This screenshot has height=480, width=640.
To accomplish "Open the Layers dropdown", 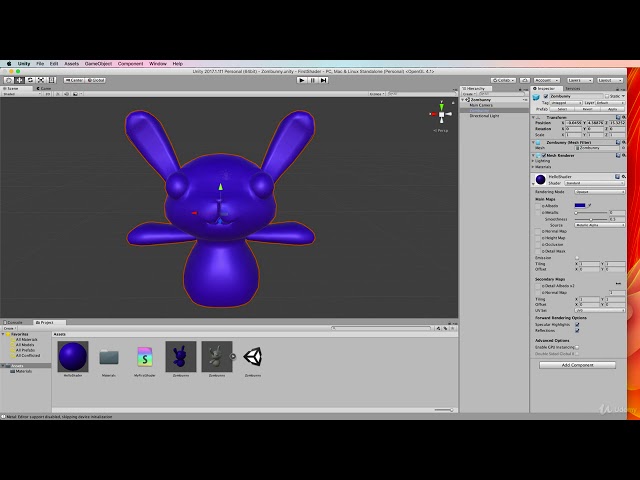I will [580, 80].
